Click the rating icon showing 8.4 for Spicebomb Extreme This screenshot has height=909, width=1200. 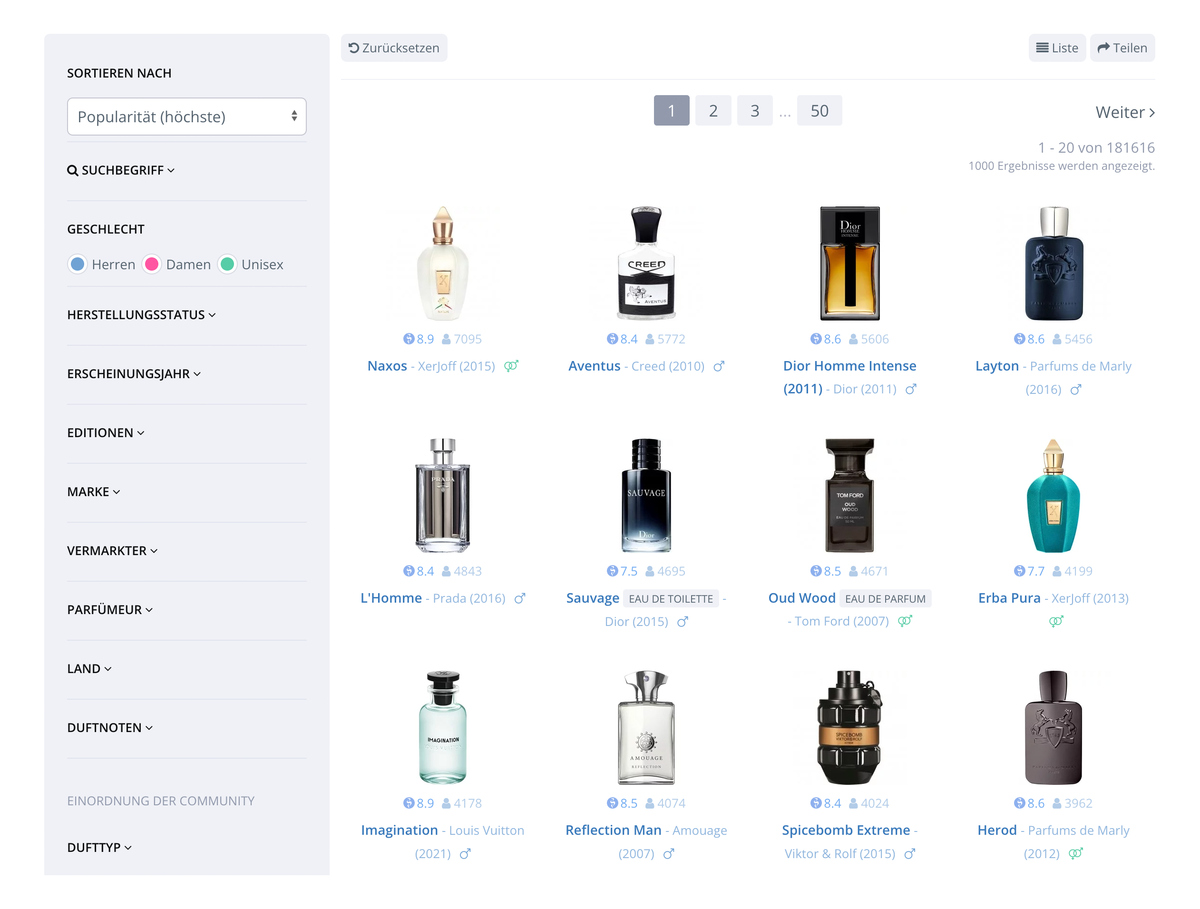pos(816,803)
